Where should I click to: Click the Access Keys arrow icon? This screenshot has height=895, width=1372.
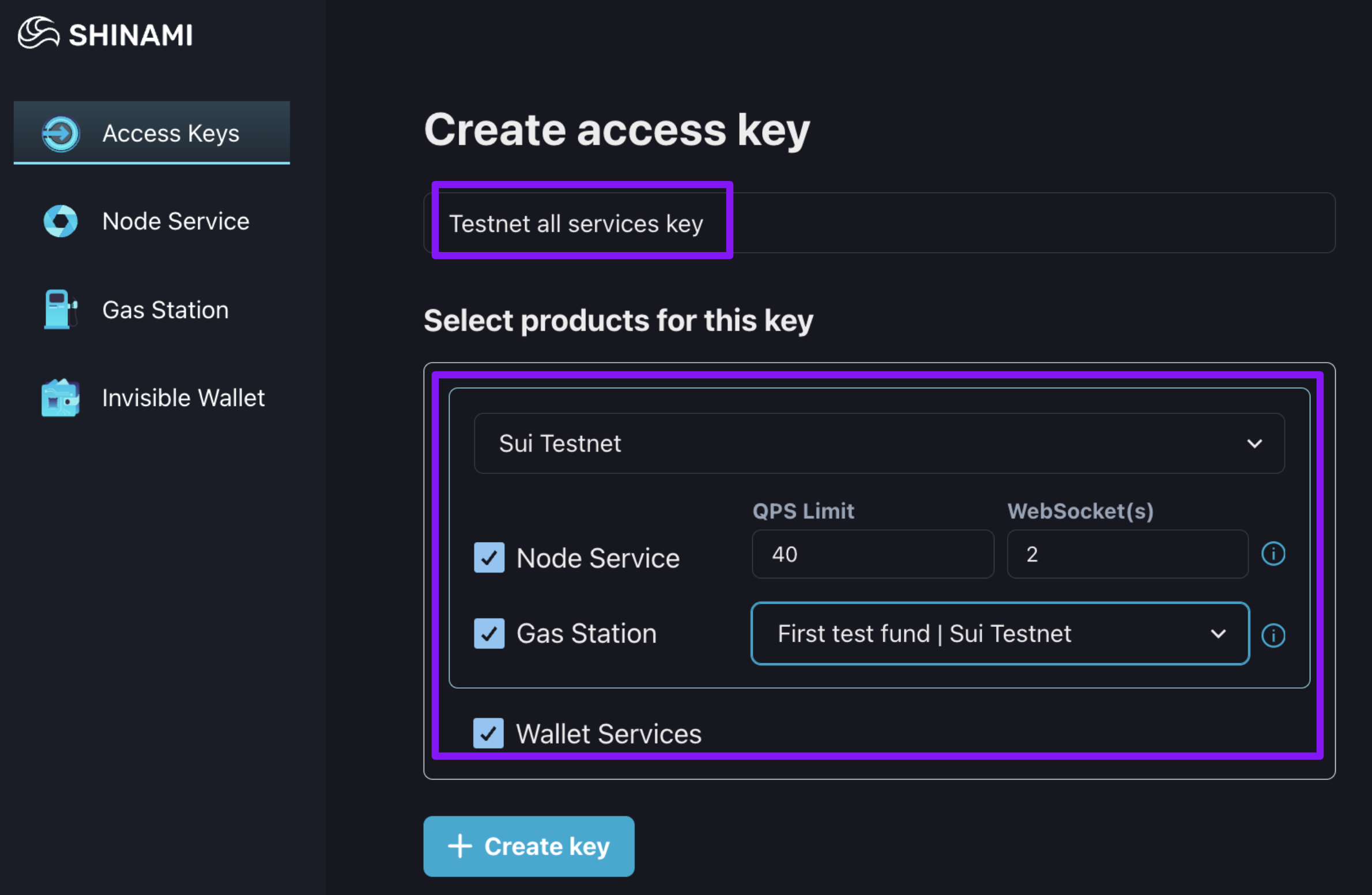tap(61, 134)
